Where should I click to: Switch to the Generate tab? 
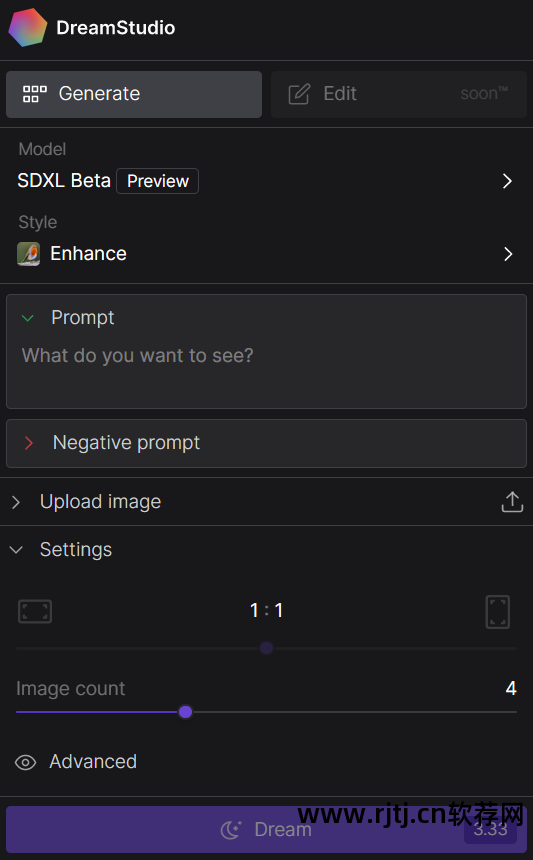(x=134, y=94)
